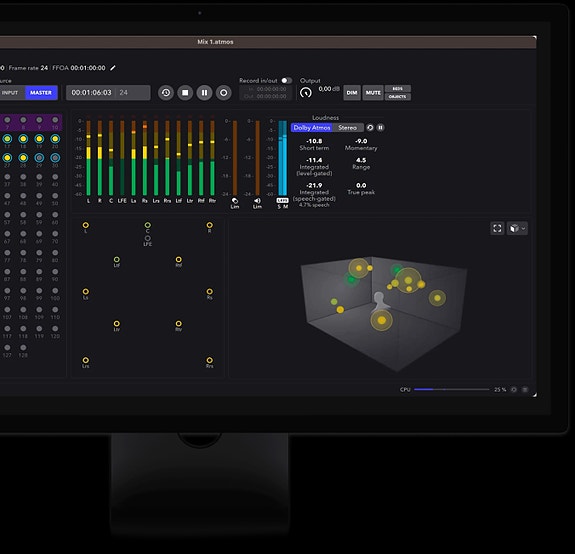
Task: Click the R speaker in the layout
Action: point(209,225)
